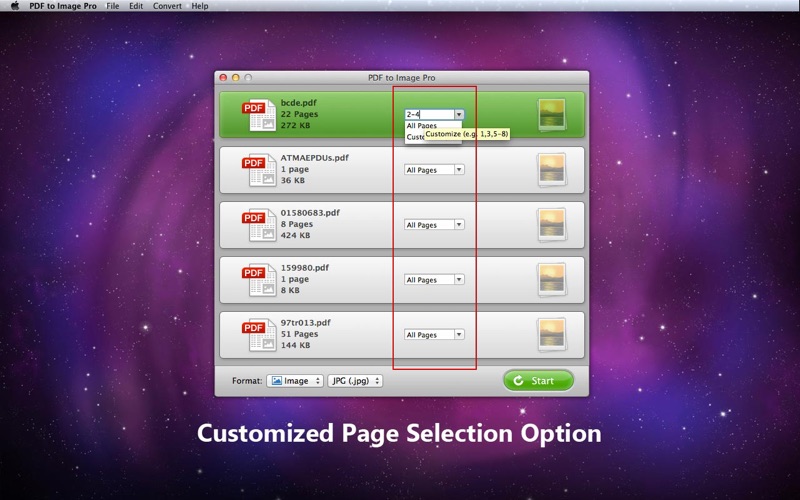Screen dimensions: 800x500
Task: Choose All Pages in the open dropdown list
Action: (422, 126)
